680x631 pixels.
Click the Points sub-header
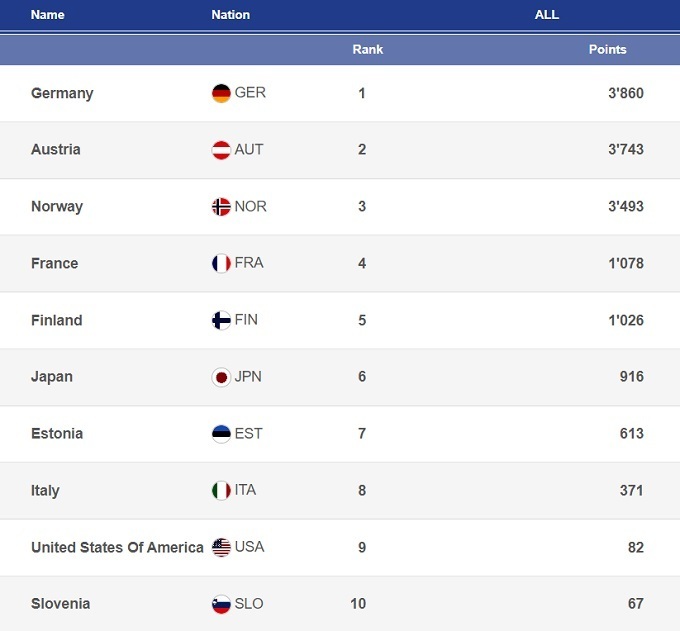point(608,49)
